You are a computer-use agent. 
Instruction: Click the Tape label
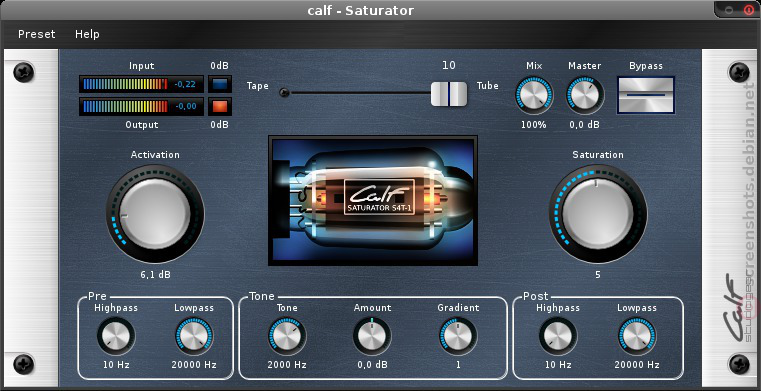[x=258, y=86]
